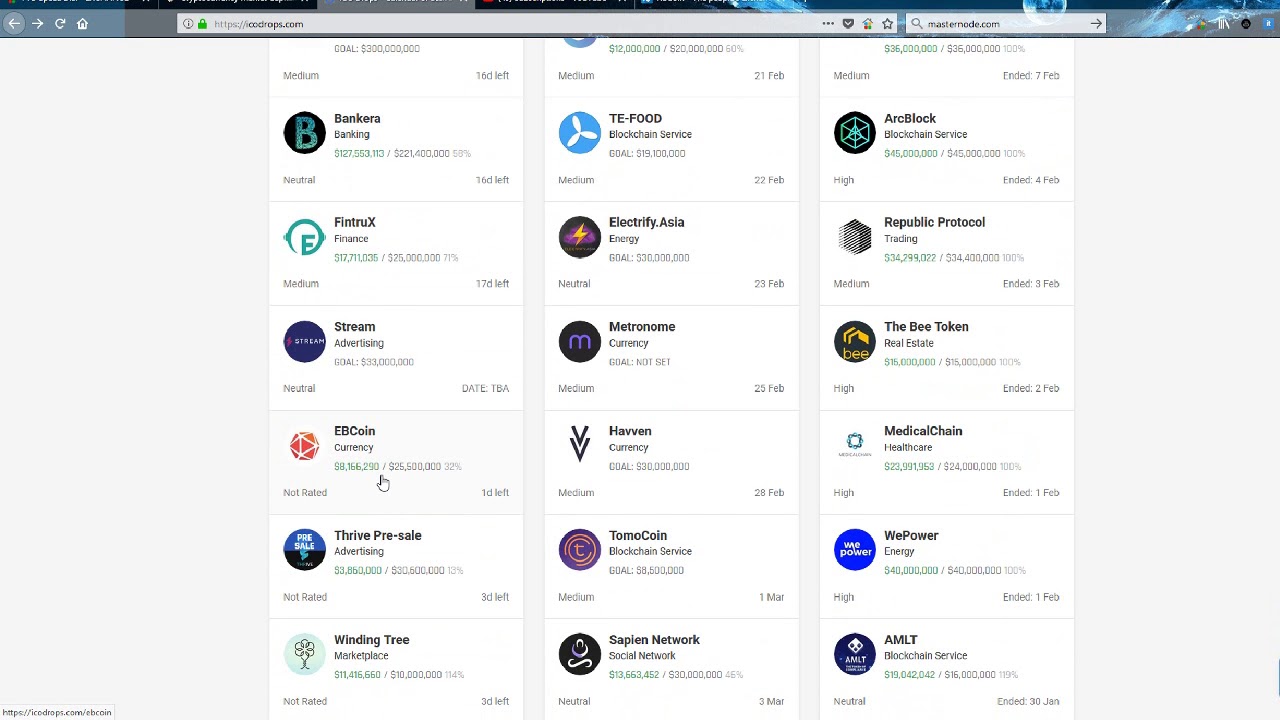Open Electrify.Asia title link
The width and height of the screenshot is (1280, 720).
click(646, 222)
